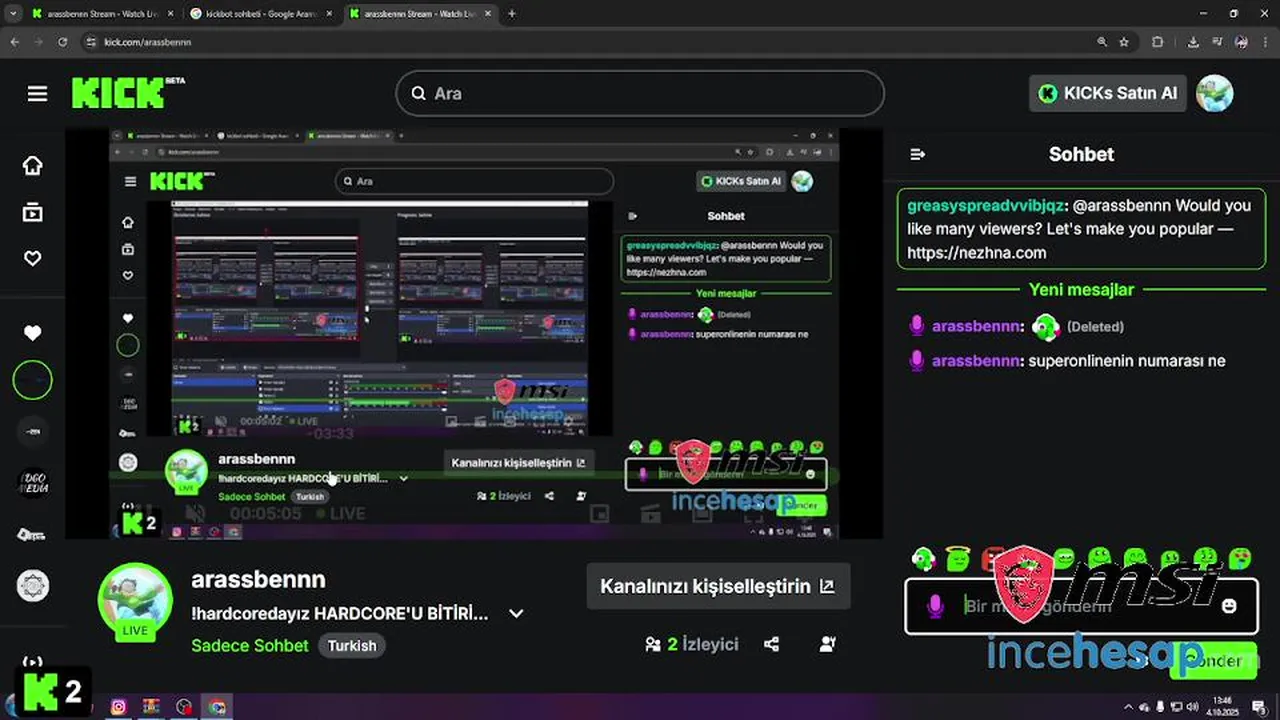Image resolution: width=1280 pixels, height=720 pixels.
Task: Click the stream video player
Action: point(474,333)
